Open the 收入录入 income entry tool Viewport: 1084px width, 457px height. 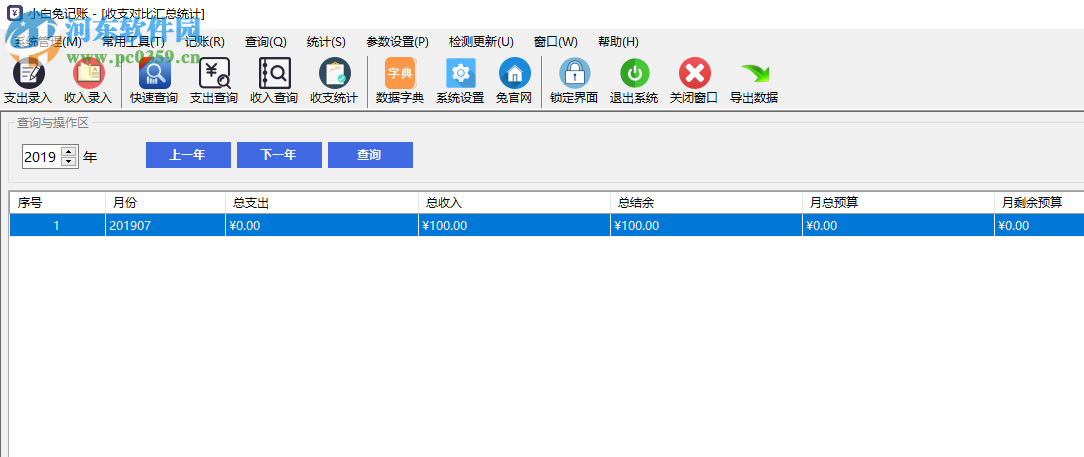tap(88, 81)
